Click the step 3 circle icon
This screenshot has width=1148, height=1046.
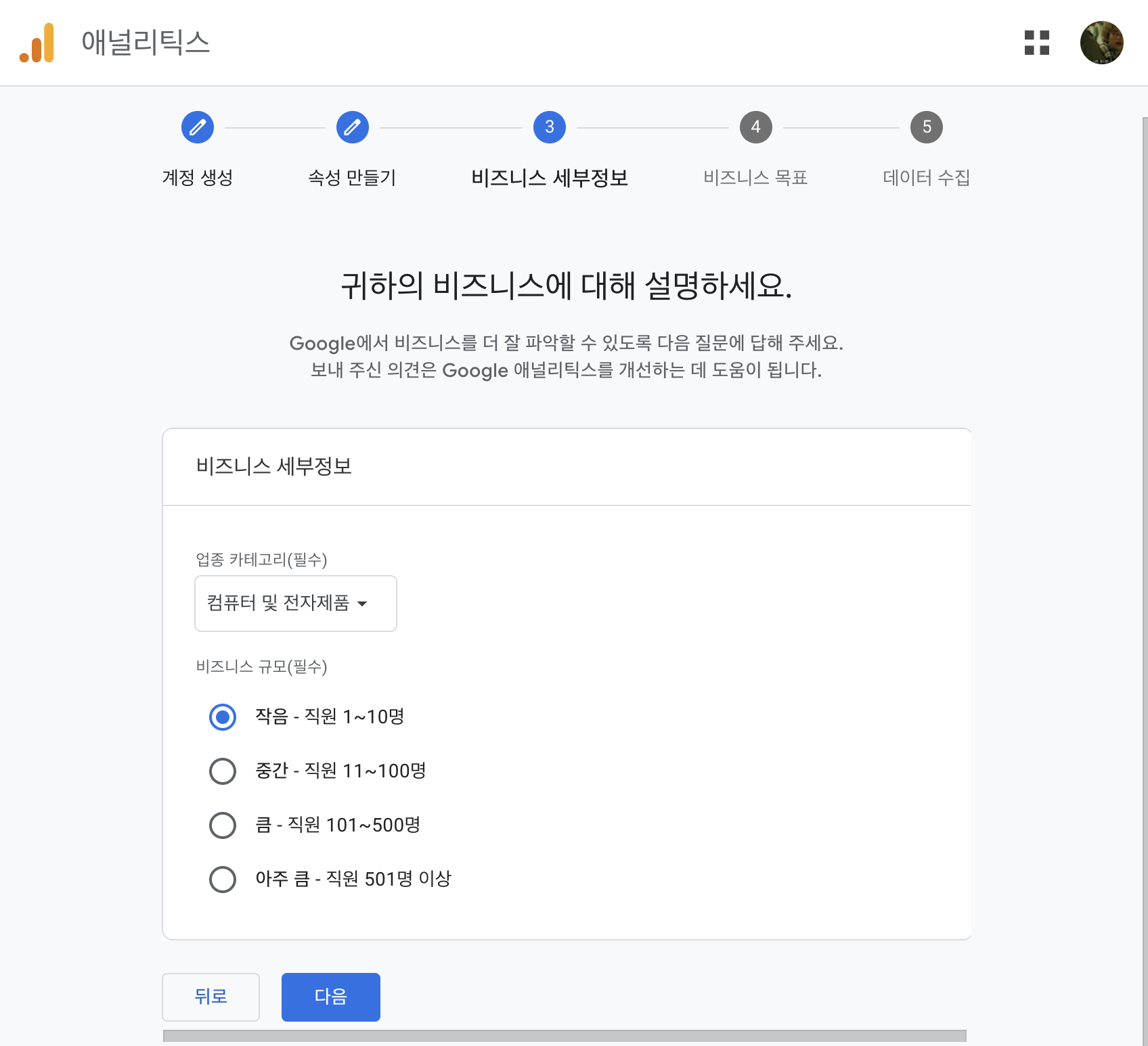pos(550,127)
